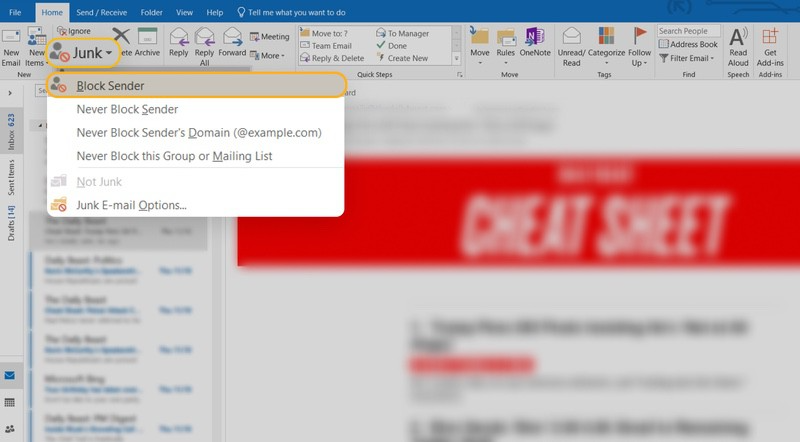Click 'Tell me what you want to do'
The width and height of the screenshot is (800, 442).
tap(291, 12)
